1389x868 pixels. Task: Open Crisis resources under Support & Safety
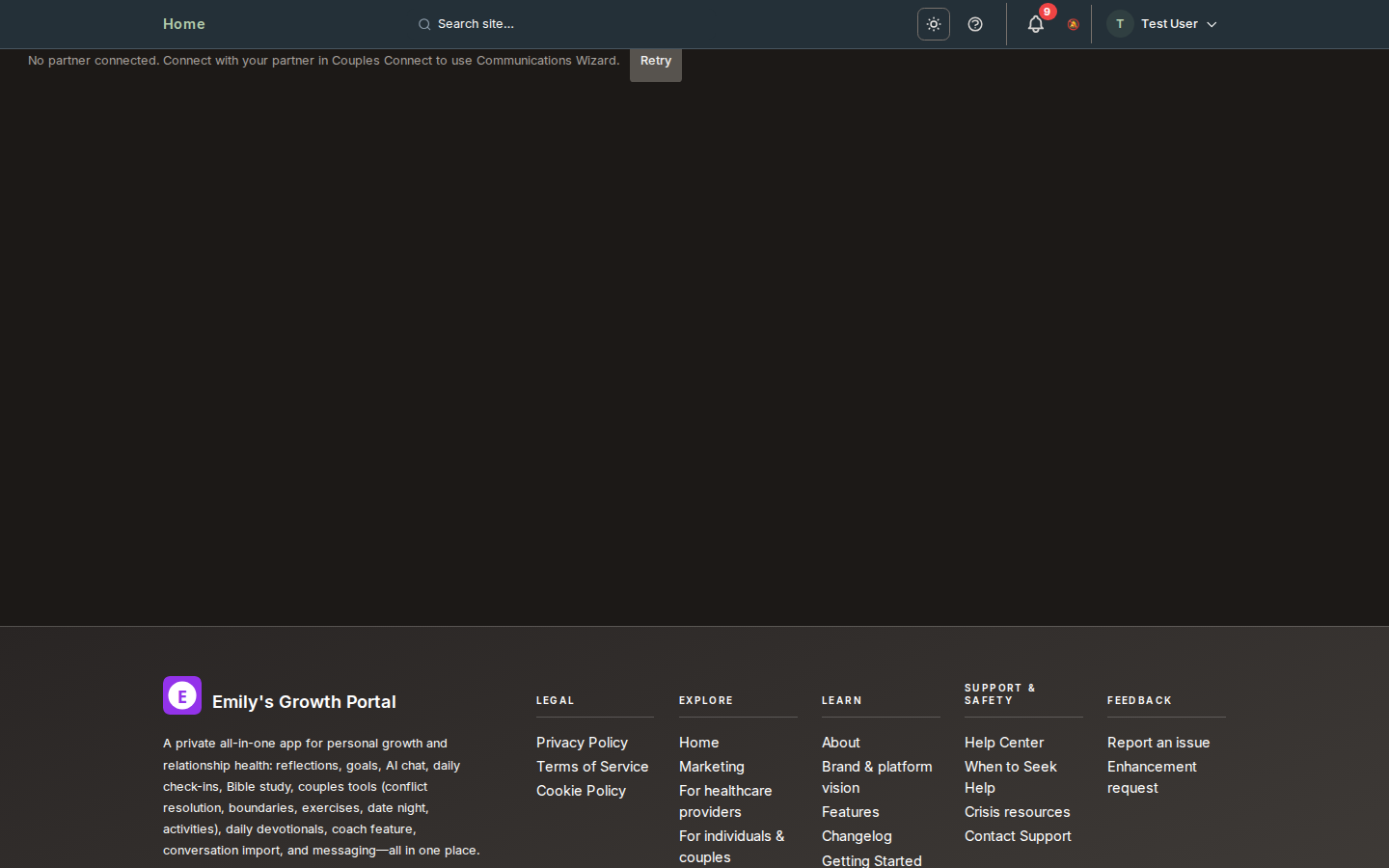(x=1017, y=812)
